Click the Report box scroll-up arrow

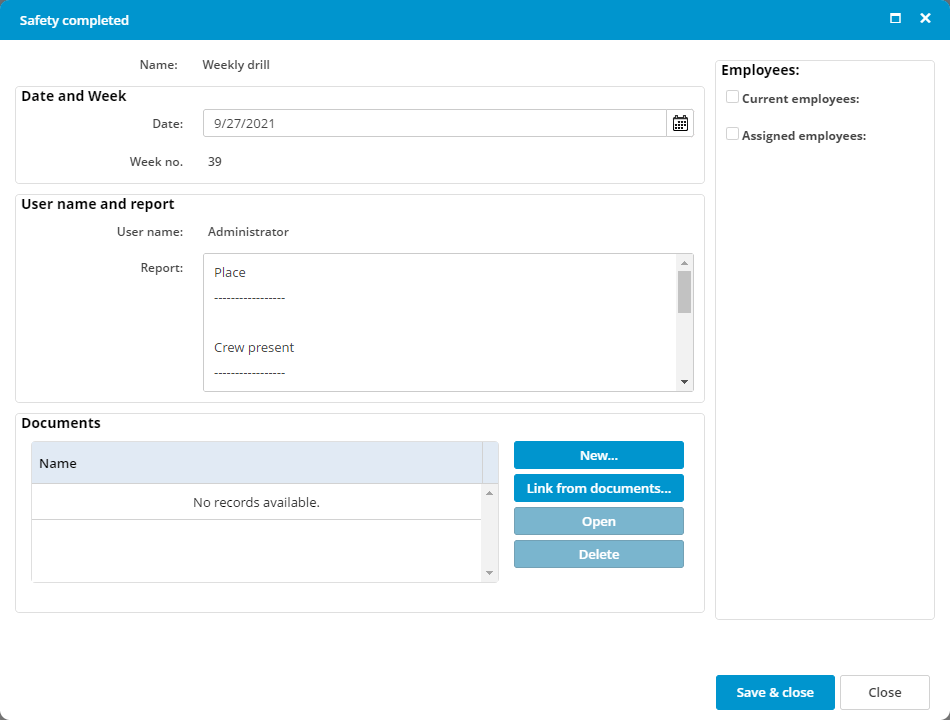click(x=684, y=262)
